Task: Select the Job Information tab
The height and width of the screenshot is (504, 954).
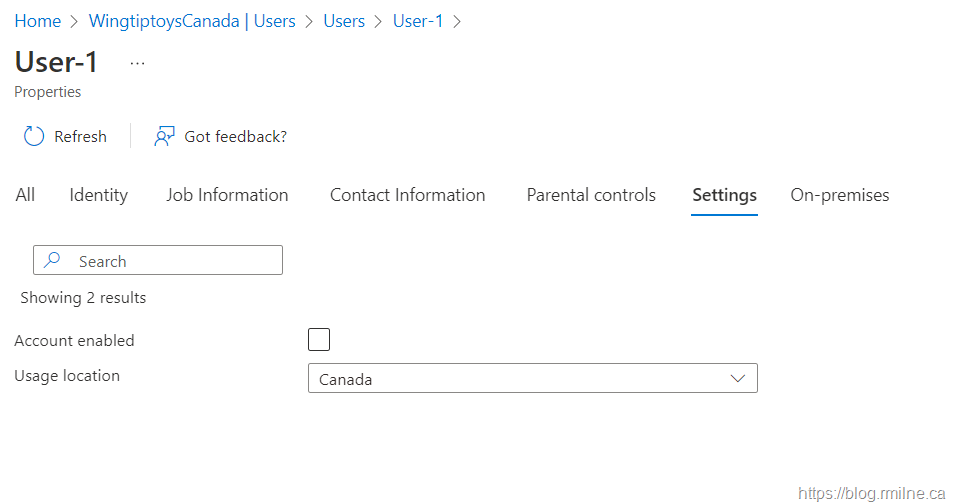Action: 227,195
